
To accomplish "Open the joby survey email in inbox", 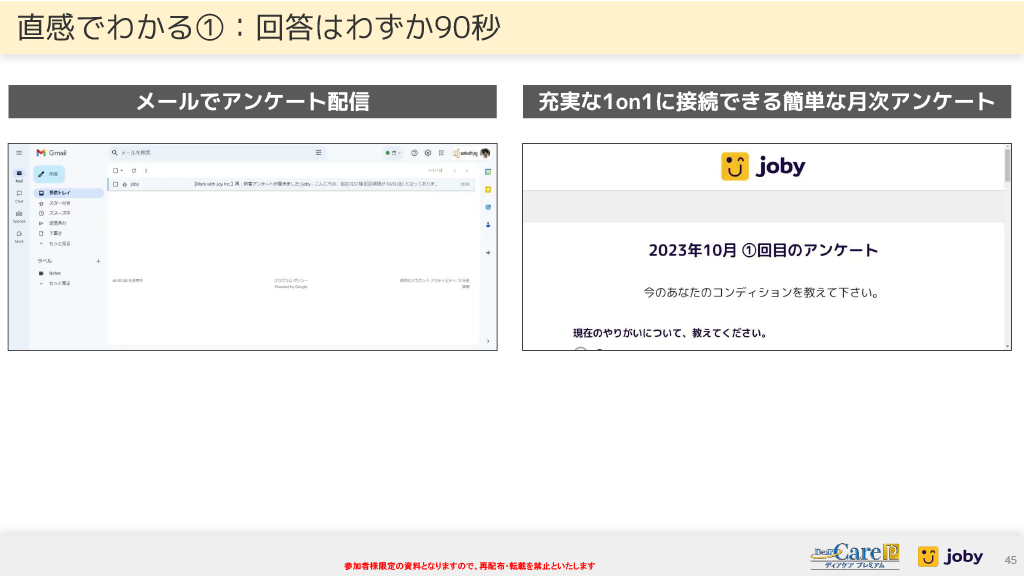I will pos(300,184).
